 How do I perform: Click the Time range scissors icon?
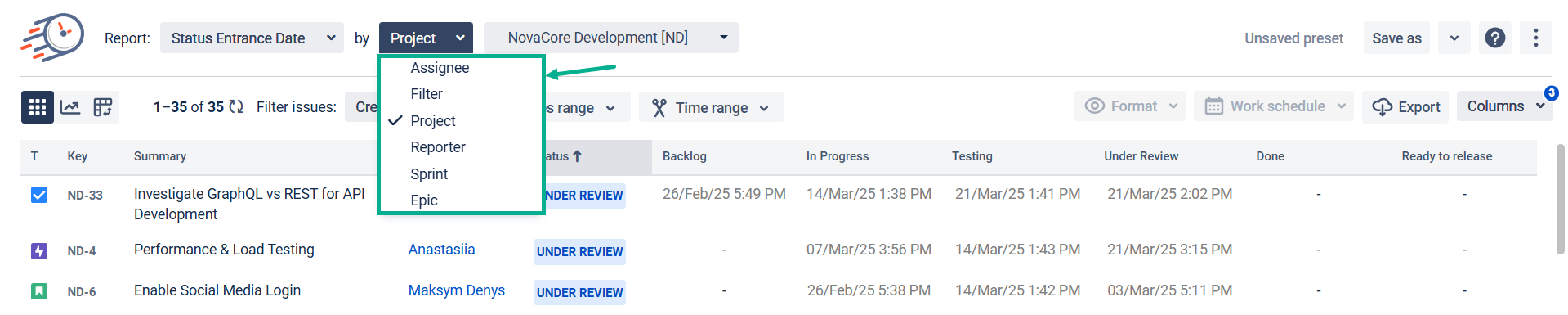point(659,107)
